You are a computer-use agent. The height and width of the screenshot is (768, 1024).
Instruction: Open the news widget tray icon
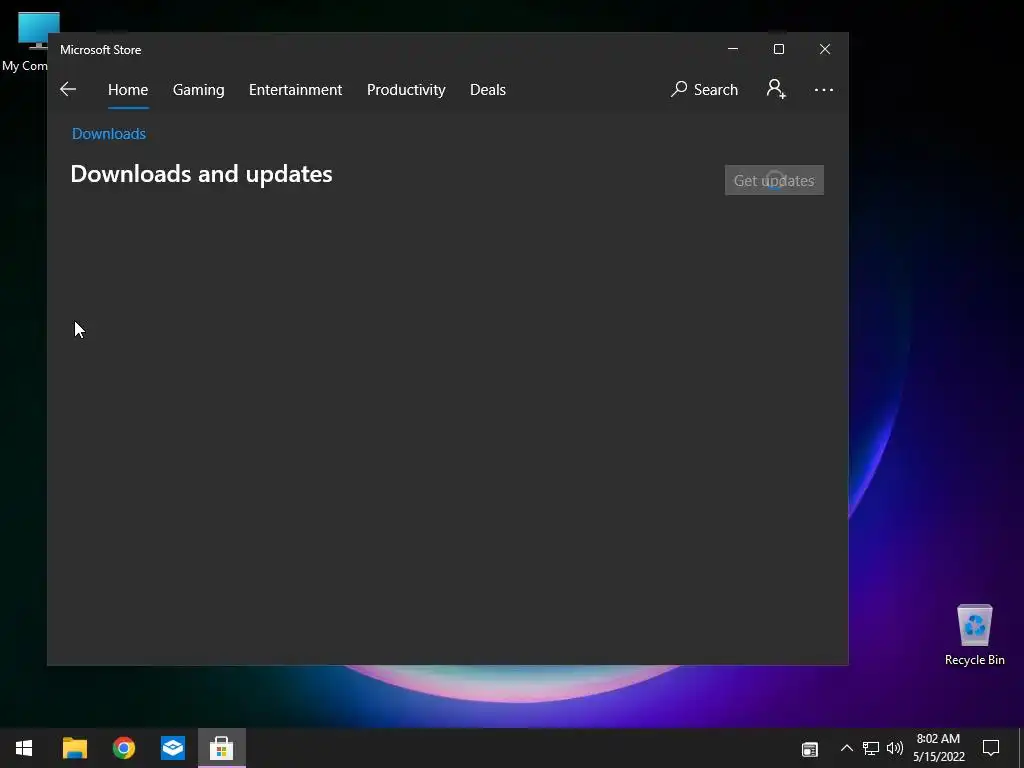[x=810, y=749]
